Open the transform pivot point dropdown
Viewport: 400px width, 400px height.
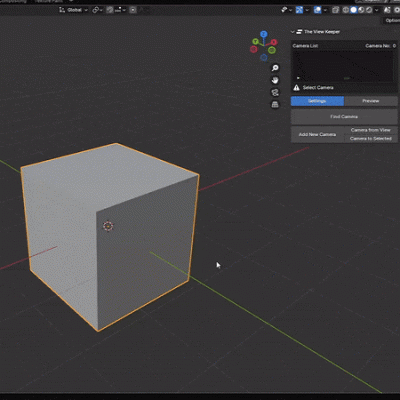(x=97, y=10)
